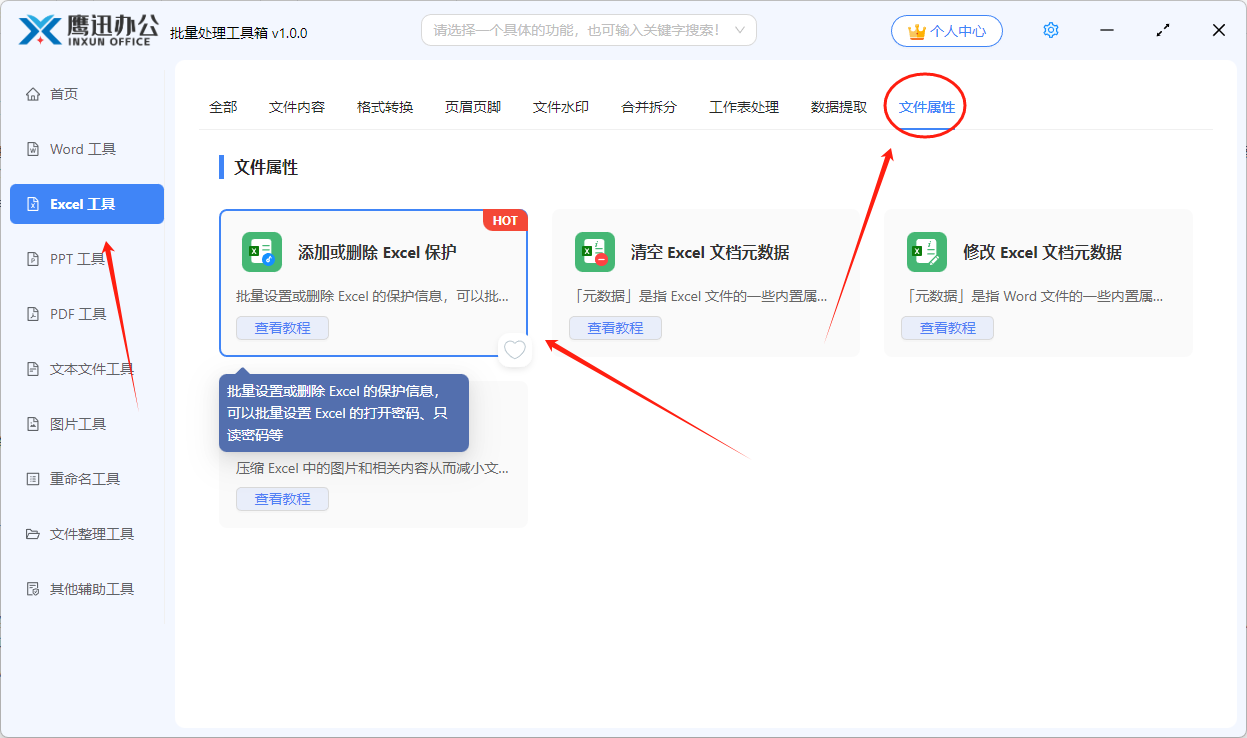Open the 文件整理工具 section
The image size is (1247, 738).
[x=84, y=533]
